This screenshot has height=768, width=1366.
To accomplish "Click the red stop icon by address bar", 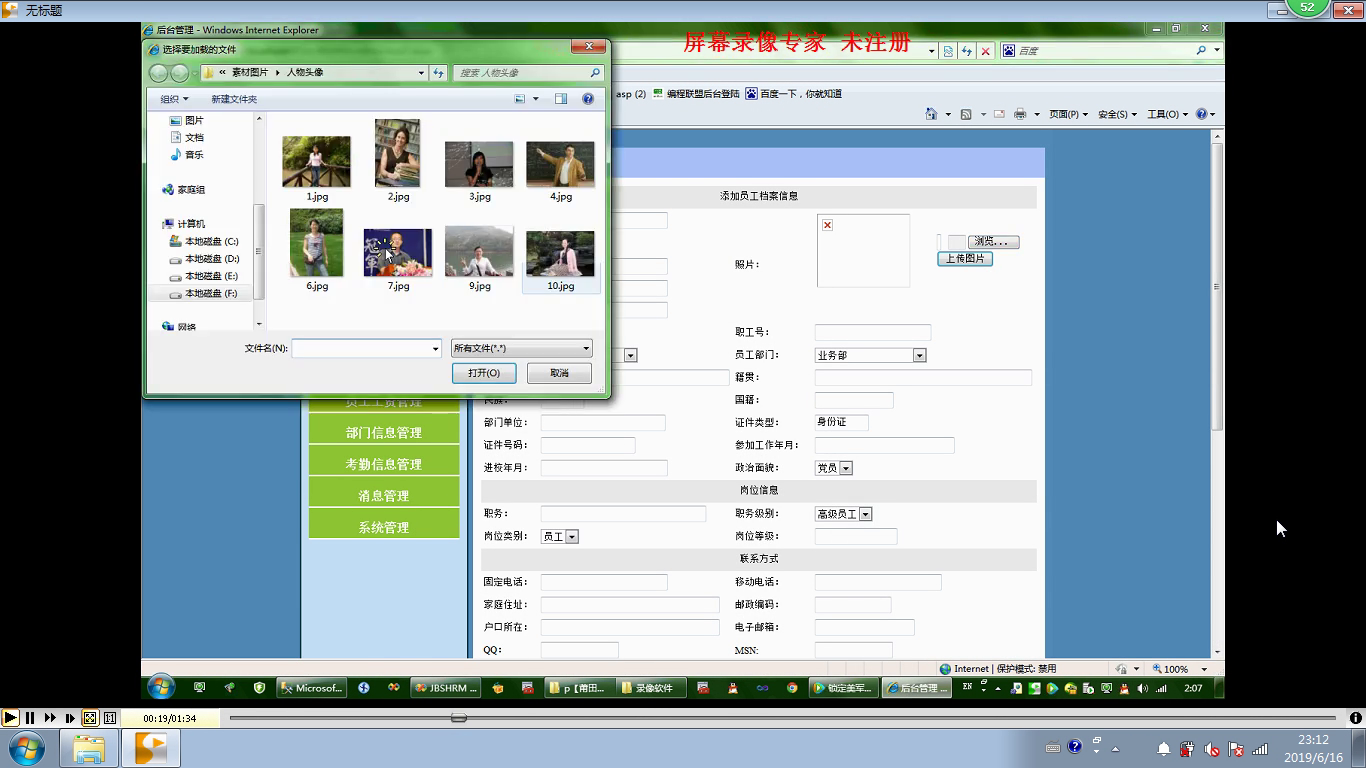I will coord(986,51).
